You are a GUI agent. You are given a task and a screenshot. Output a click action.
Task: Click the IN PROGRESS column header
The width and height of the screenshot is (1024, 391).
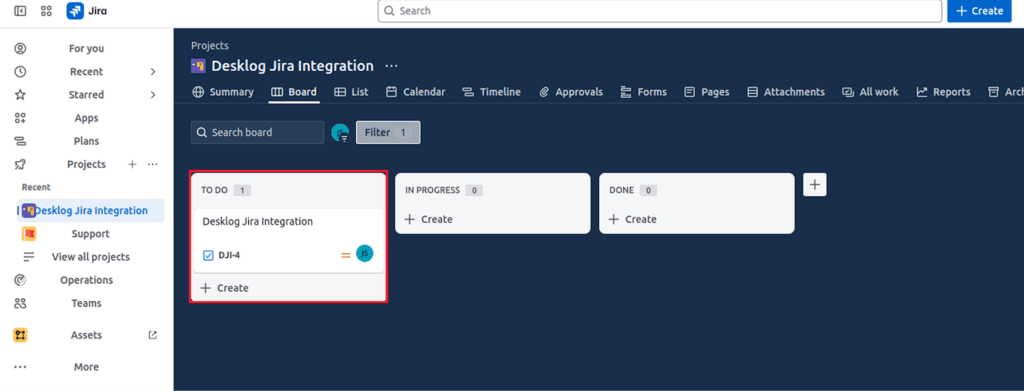(x=432, y=191)
